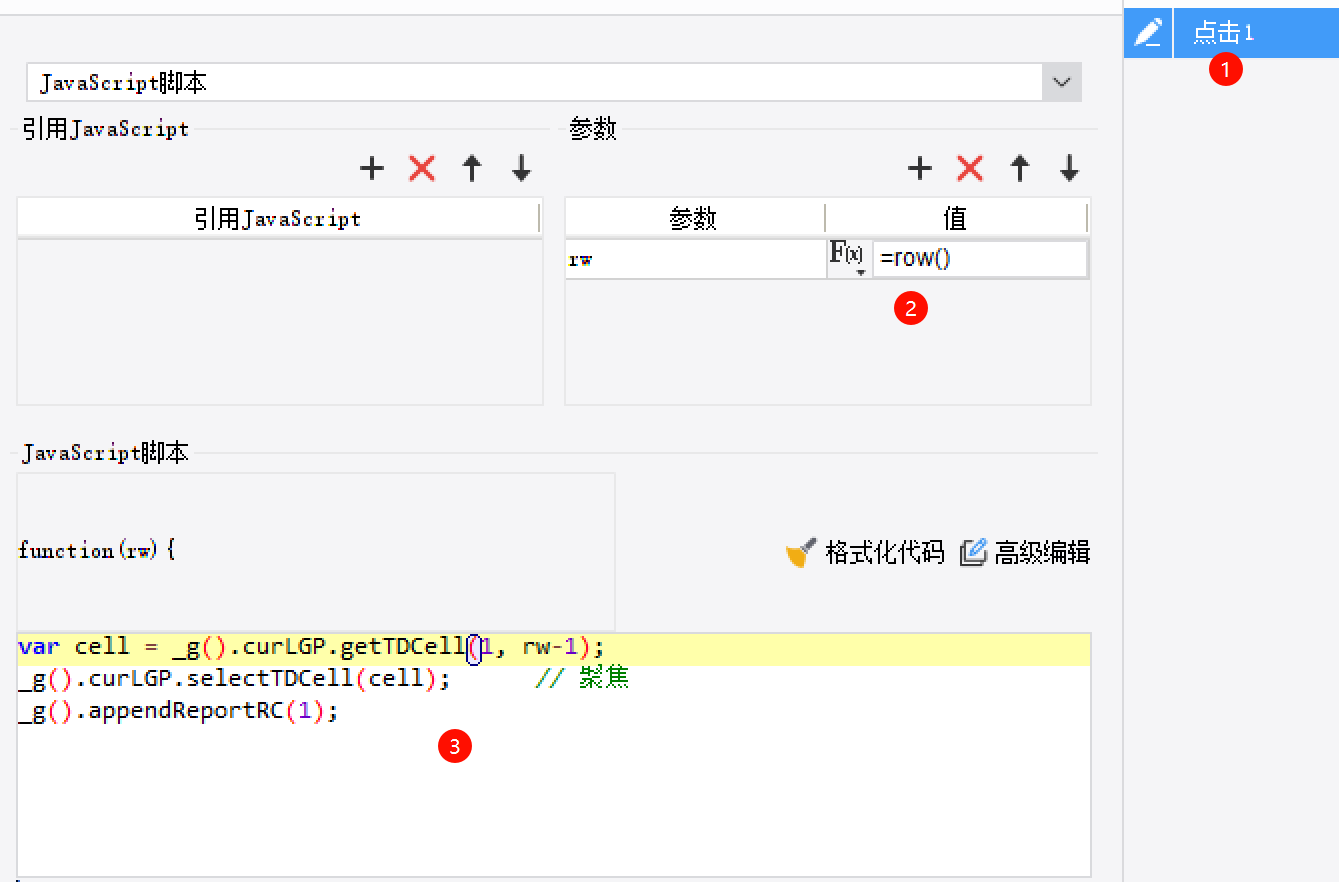Edit the =row() value field

980,259
